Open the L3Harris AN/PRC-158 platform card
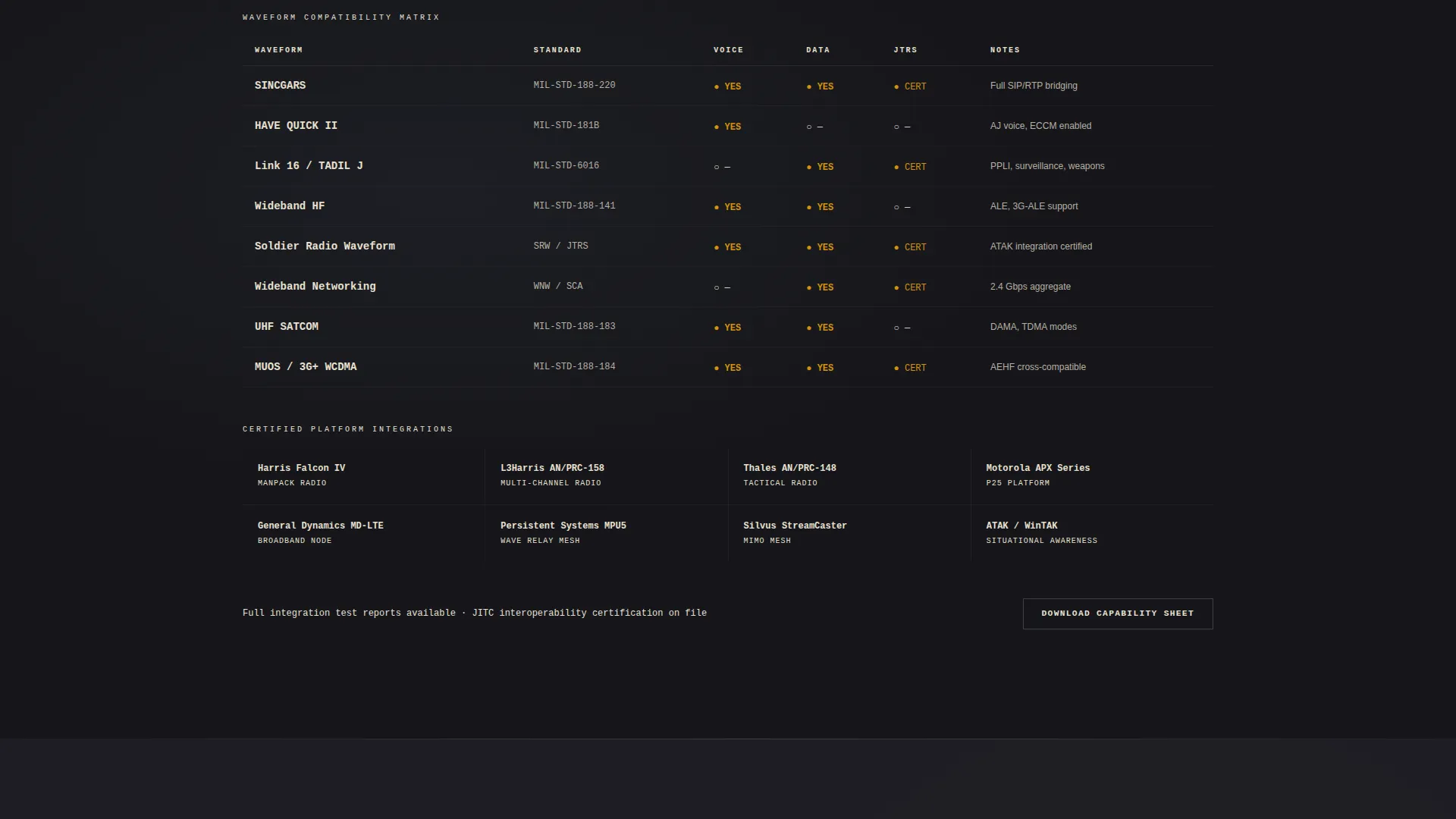Screen dimensions: 1456x819 pos(607,476)
